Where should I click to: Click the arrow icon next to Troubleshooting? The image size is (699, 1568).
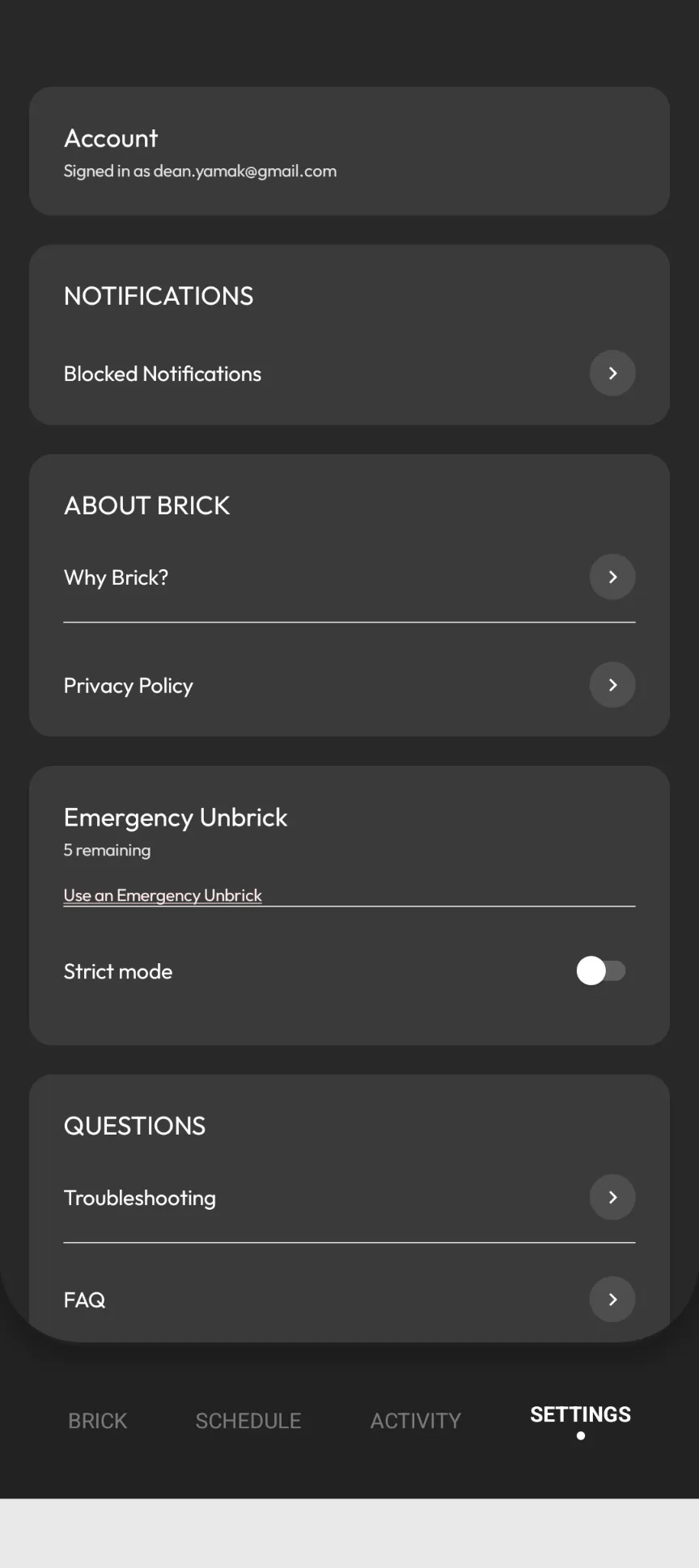[x=612, y=1197]
